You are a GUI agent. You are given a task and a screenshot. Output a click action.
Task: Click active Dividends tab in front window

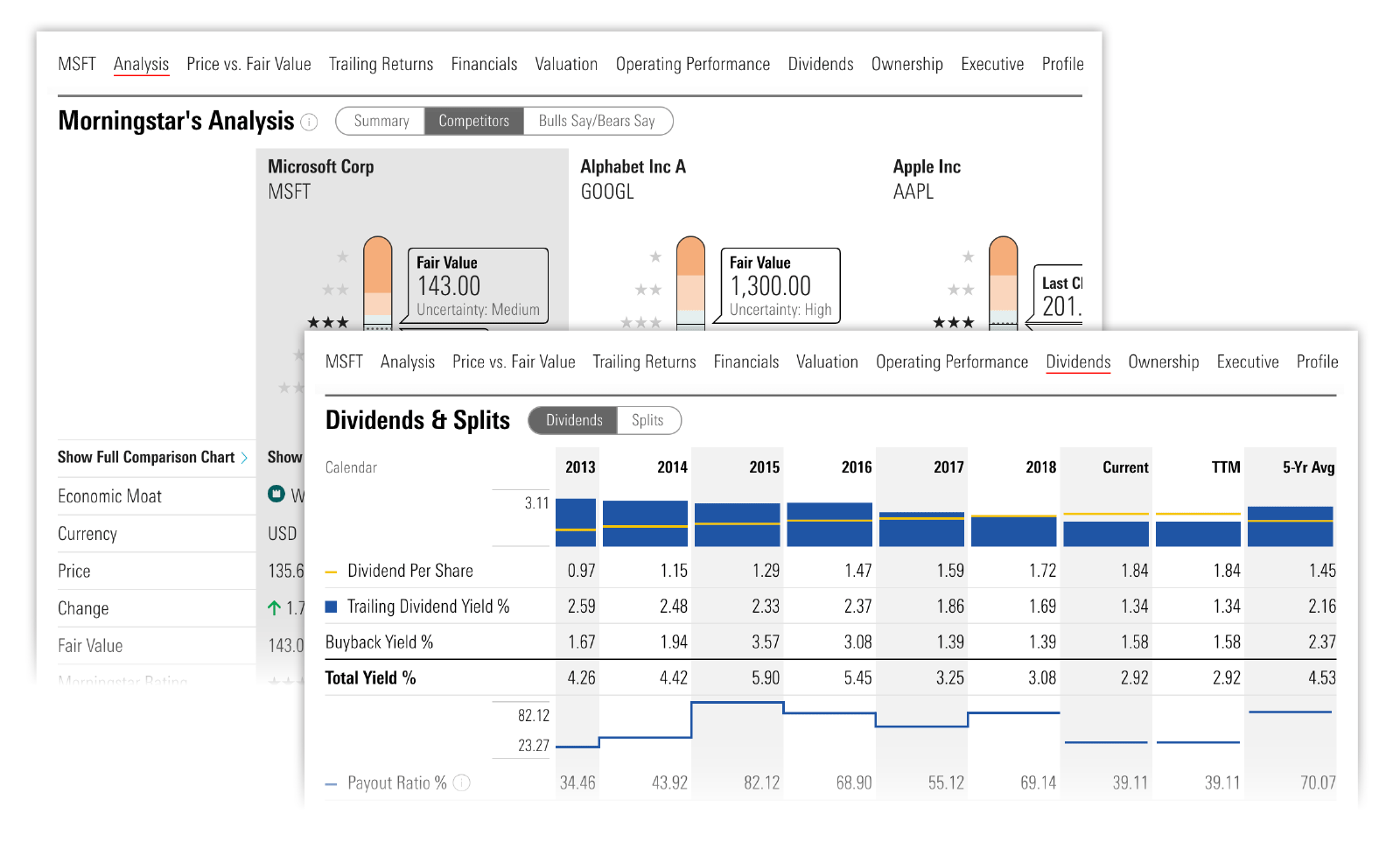pos(1078,361)
